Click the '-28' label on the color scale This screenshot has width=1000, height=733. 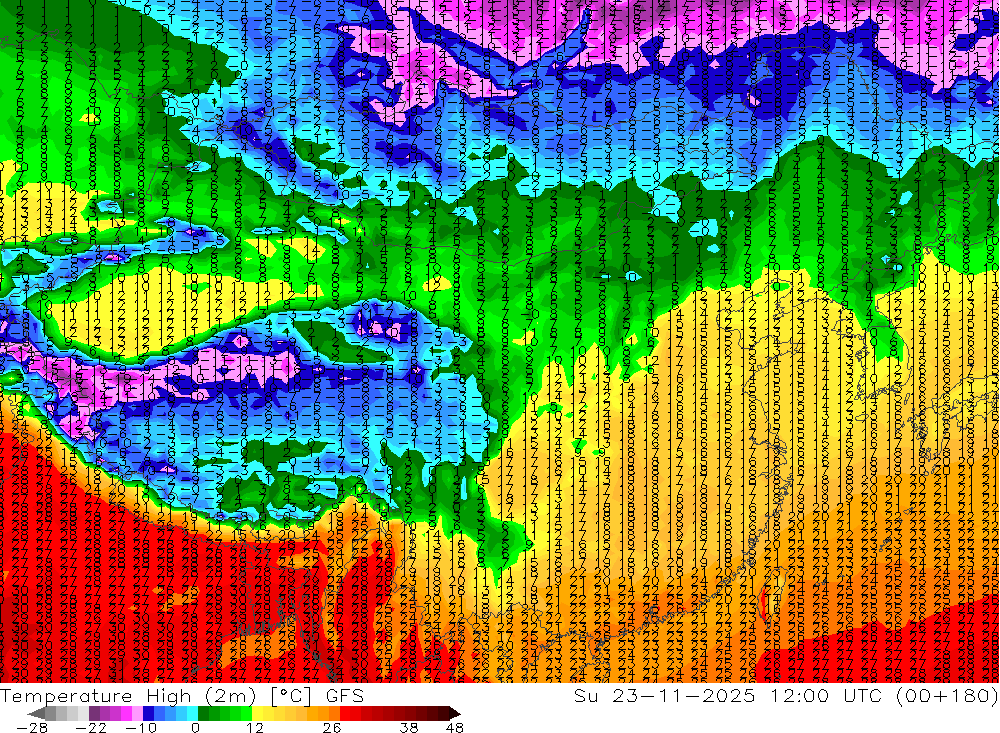[x=32, y=728]
